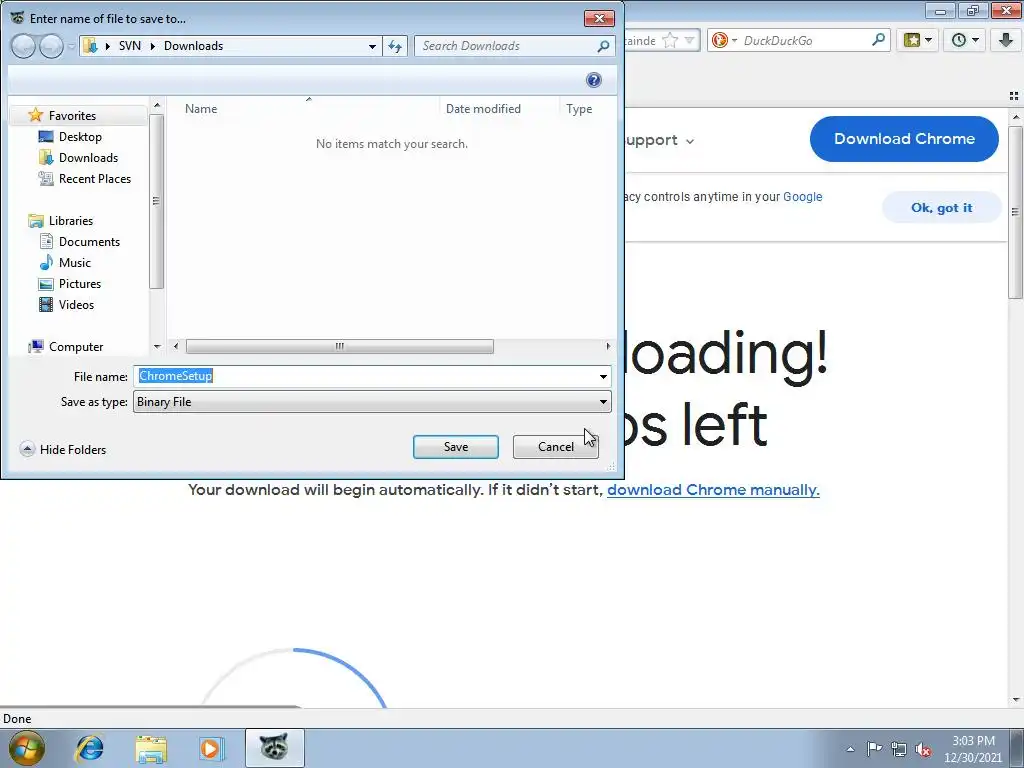Click the network tray icon

pyautogui.click(x=899, y=749)
